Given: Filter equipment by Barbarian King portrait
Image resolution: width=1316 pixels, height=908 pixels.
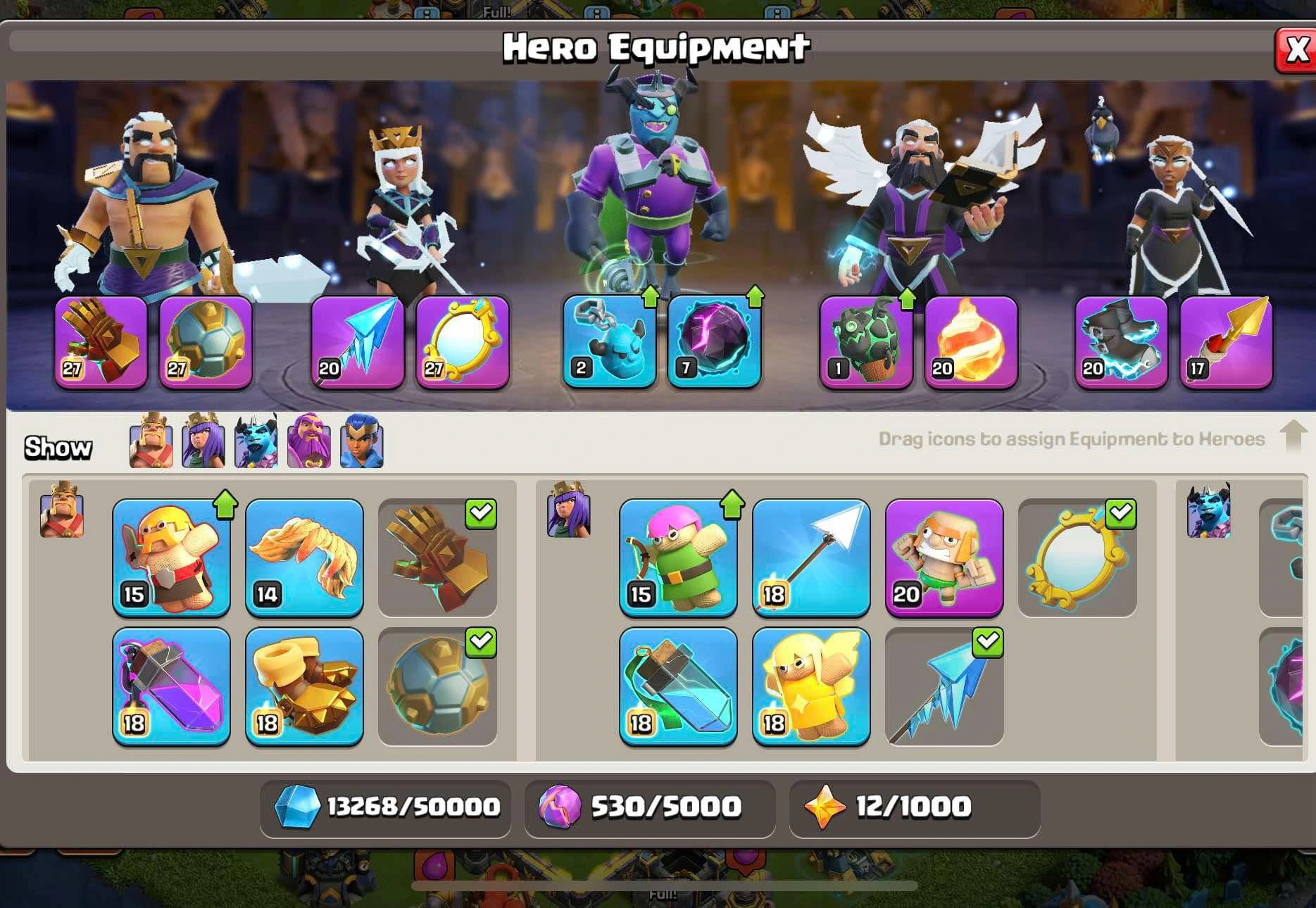Looking at the screenshot, I should (x=151, y=441).
